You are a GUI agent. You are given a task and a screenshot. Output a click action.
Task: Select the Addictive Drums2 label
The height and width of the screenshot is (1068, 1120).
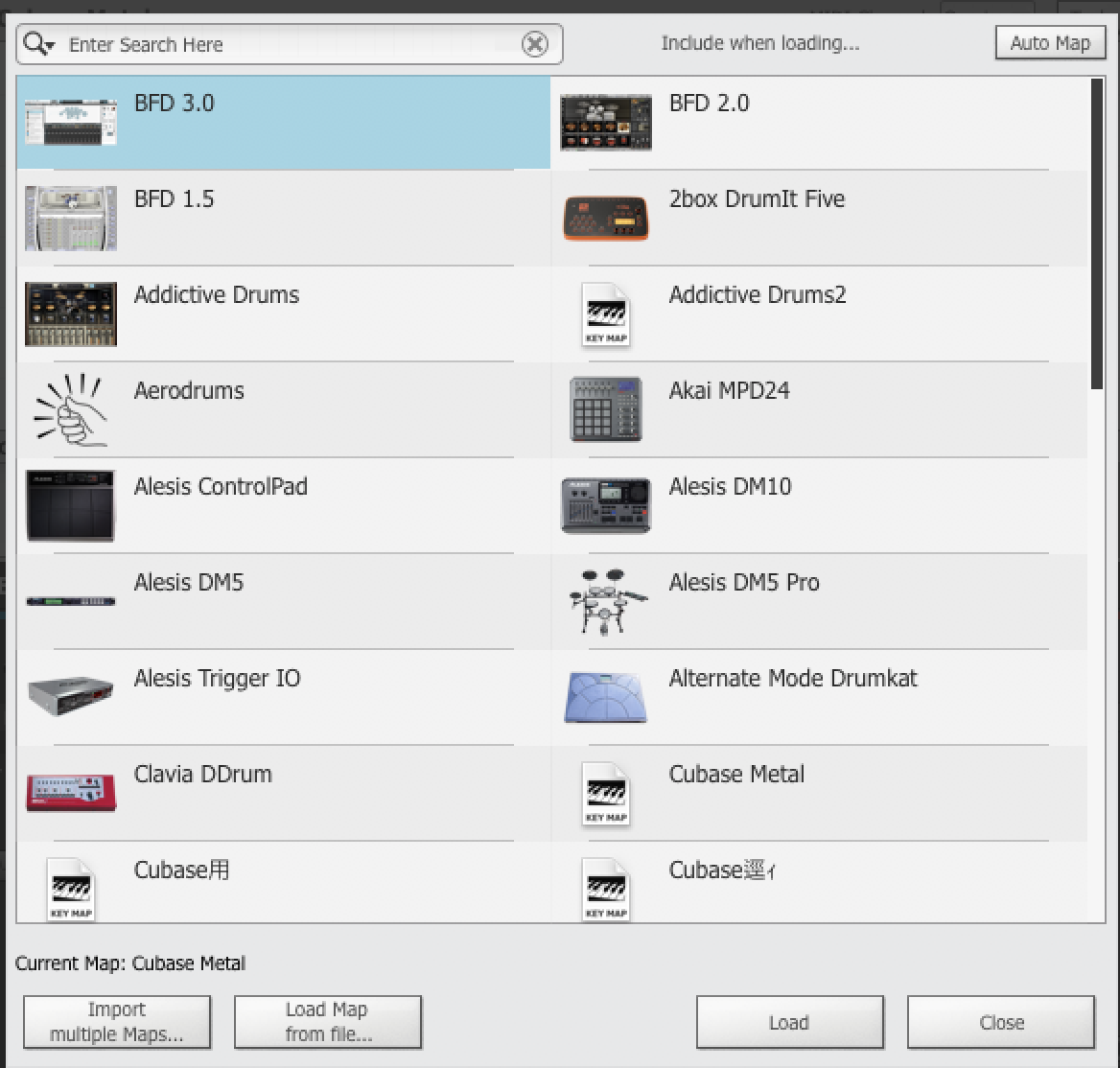758,294
